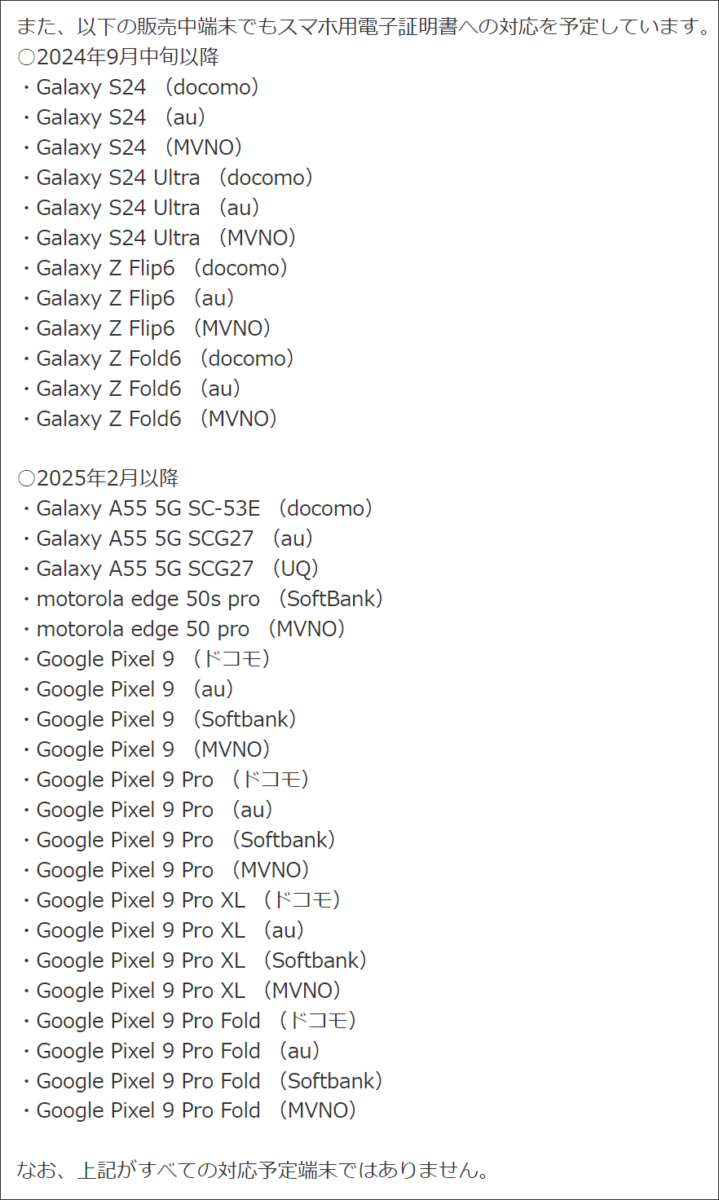Click Galaxy A55 5G SCG27 (UQ) entry
Viewport: 719px width, 1200px height.
[x=171, y=569]
